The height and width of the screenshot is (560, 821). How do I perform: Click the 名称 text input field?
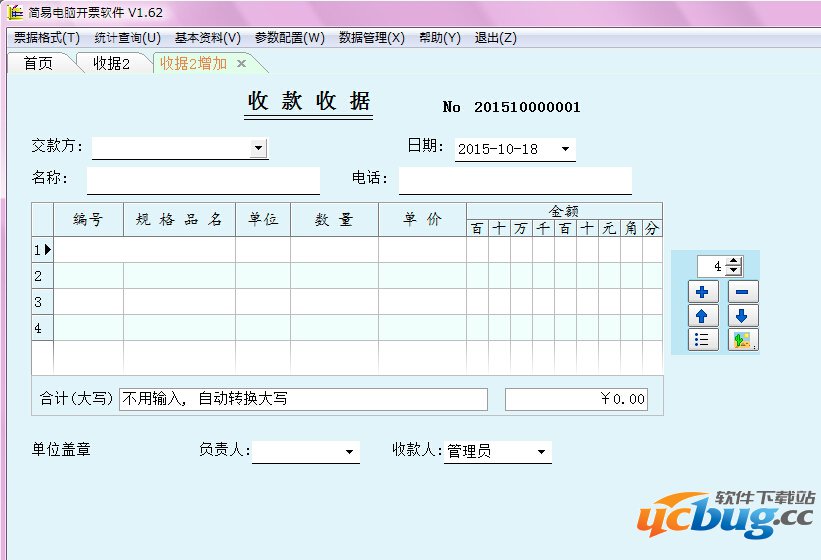coord(203,181)
